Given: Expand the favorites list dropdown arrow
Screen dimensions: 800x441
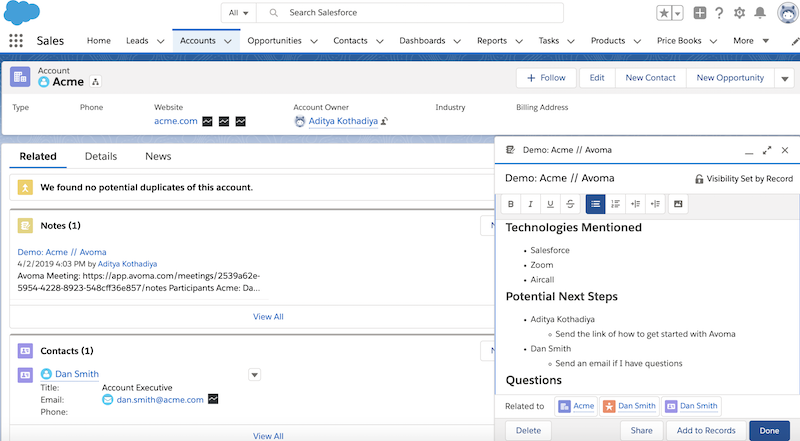Looking at the screenshot, I should coord(678,13).
